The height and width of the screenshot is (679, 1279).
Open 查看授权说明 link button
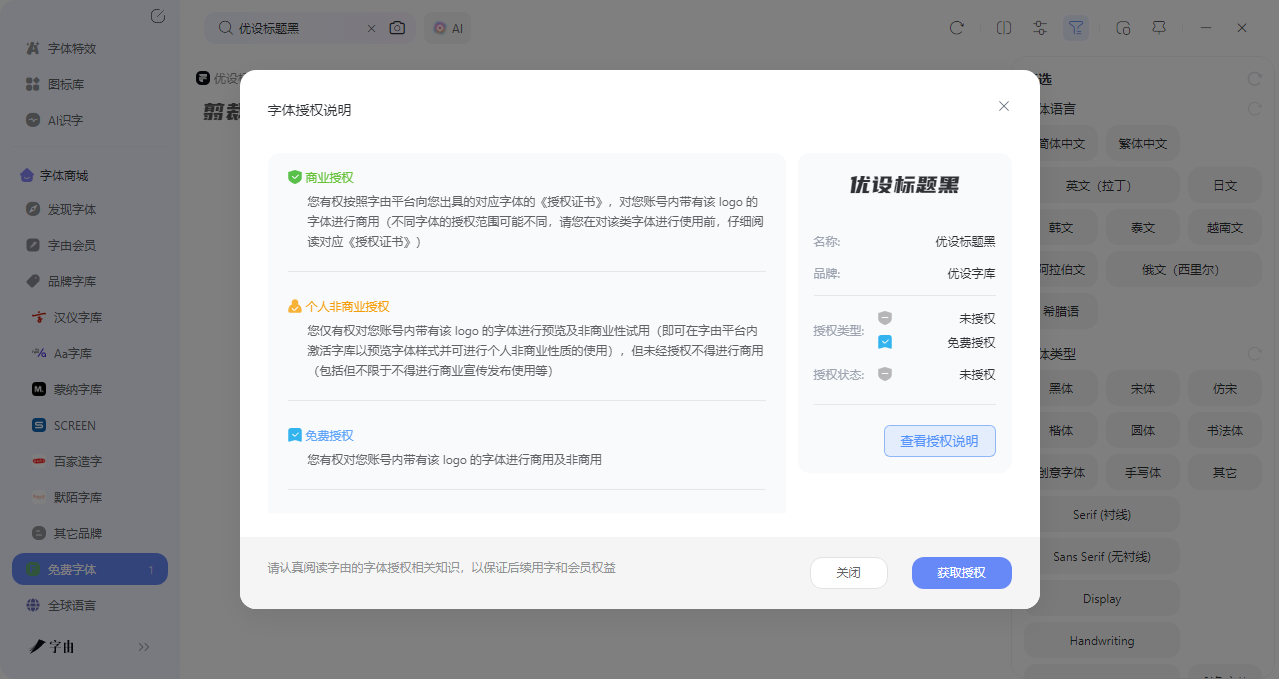pos(939,441)
